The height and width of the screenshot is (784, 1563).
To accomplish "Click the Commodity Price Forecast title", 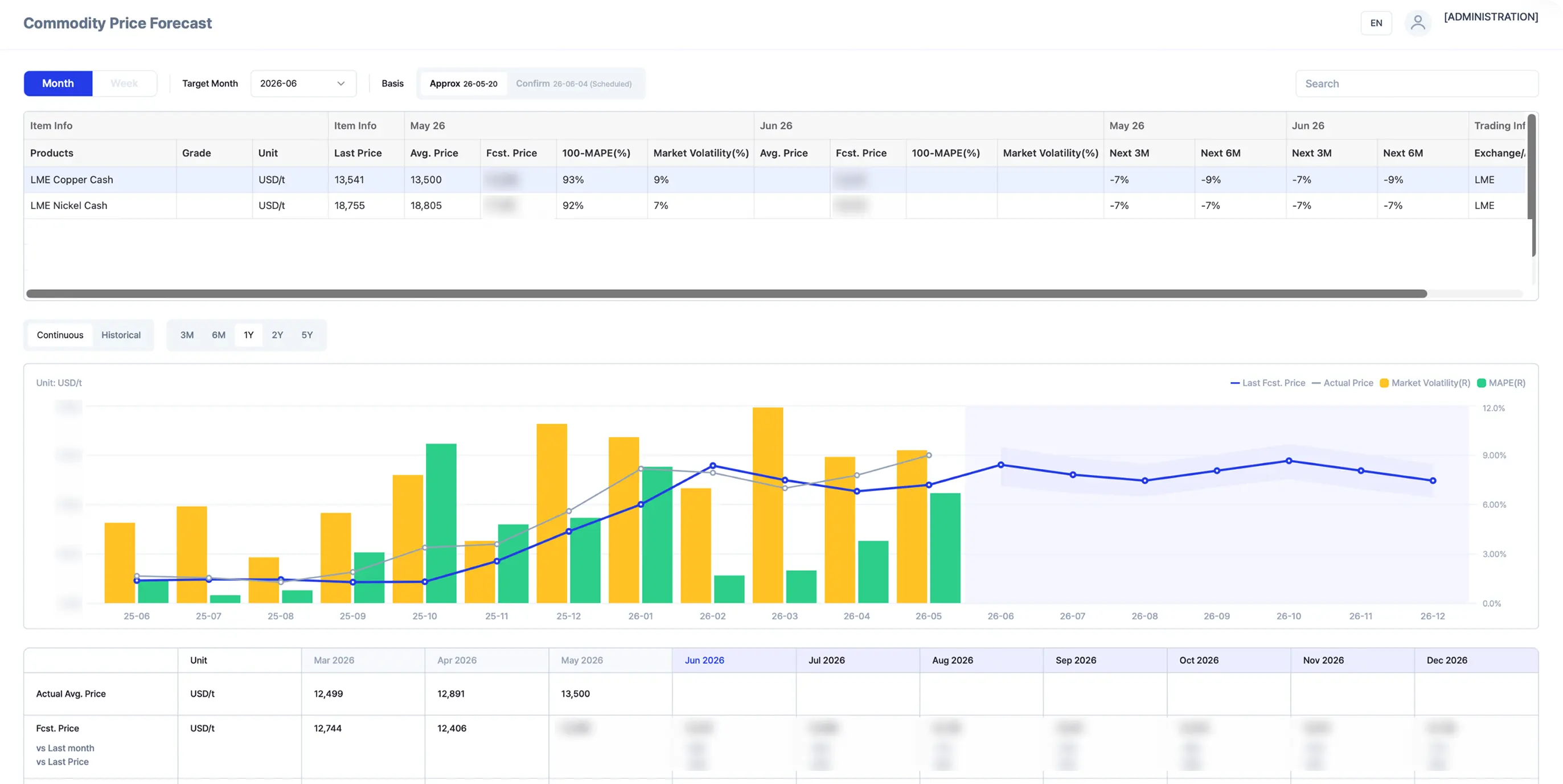I will [x=118, y=23].
